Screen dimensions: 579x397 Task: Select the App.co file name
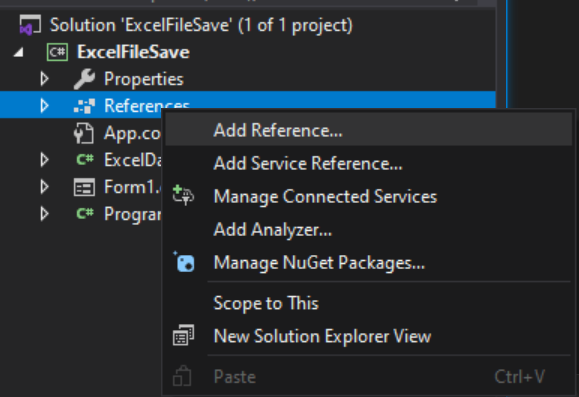[132, 133]
